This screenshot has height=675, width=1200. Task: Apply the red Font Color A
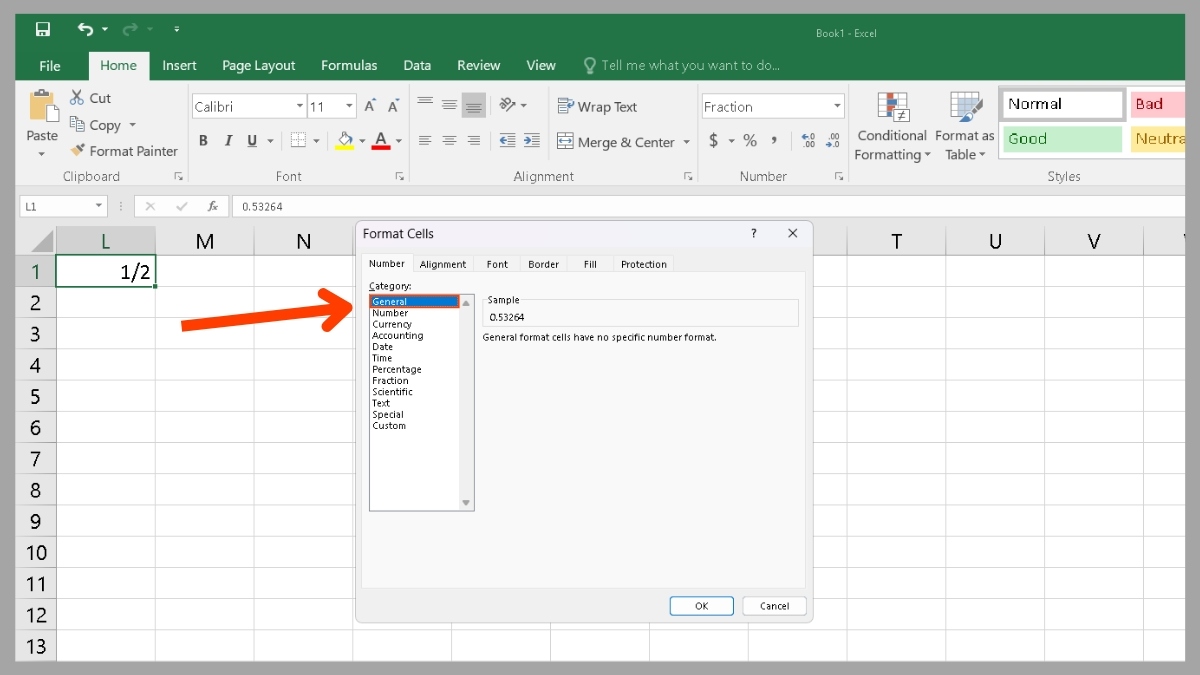380,141
